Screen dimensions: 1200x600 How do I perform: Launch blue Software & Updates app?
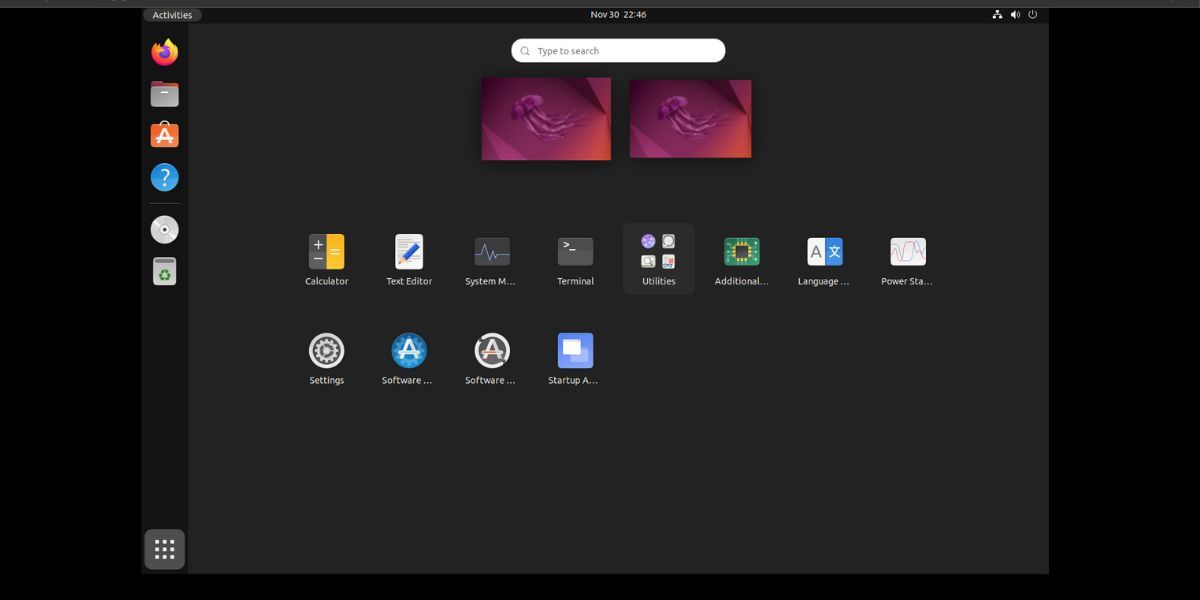pos(409,351)
